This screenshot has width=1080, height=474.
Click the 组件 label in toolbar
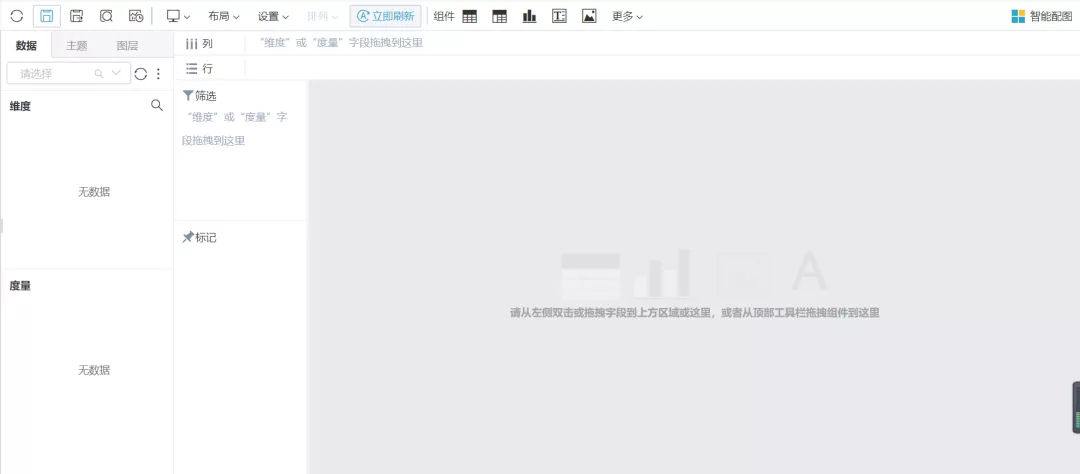[x=444, y=17]
